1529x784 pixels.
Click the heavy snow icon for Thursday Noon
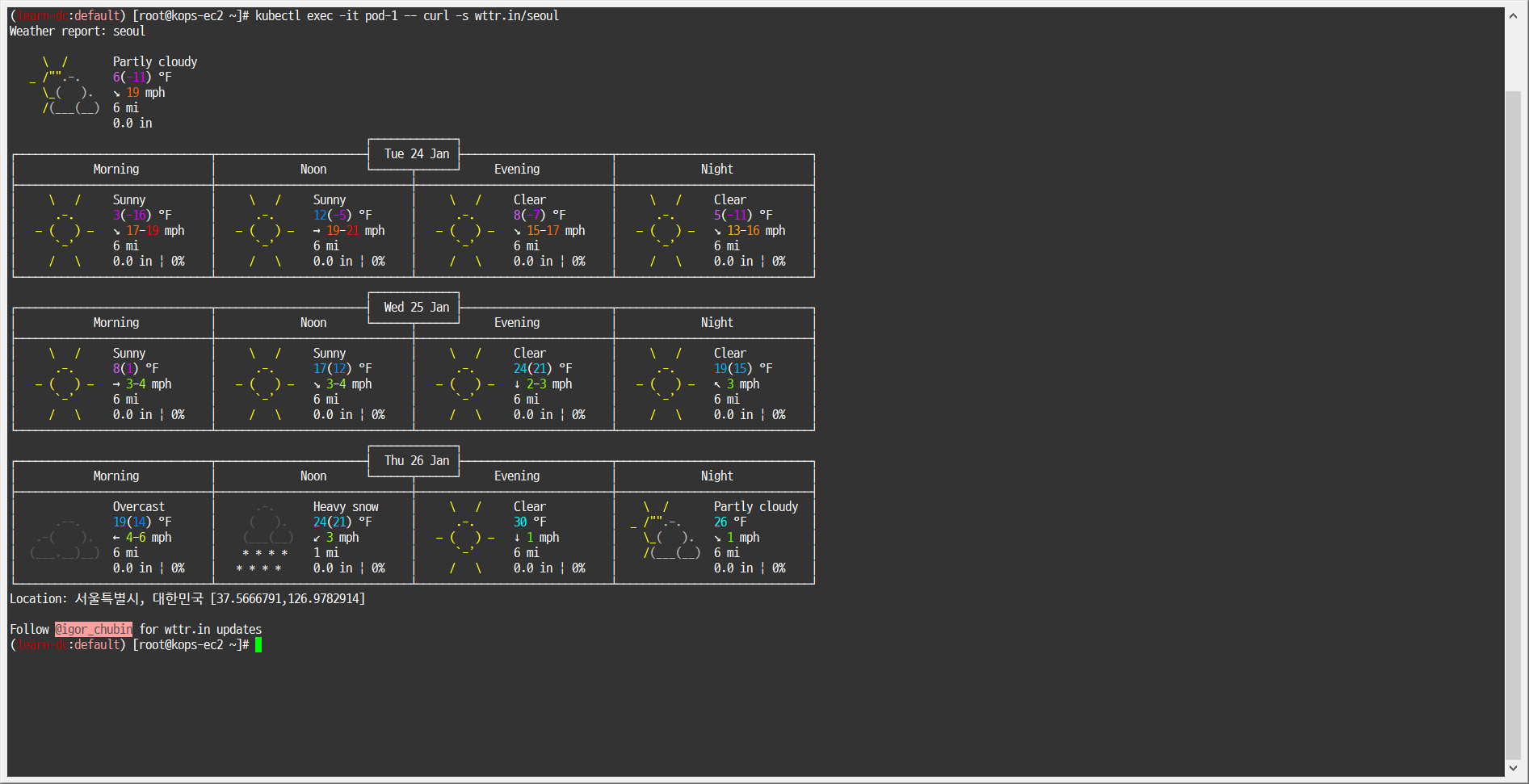[264, 537]
